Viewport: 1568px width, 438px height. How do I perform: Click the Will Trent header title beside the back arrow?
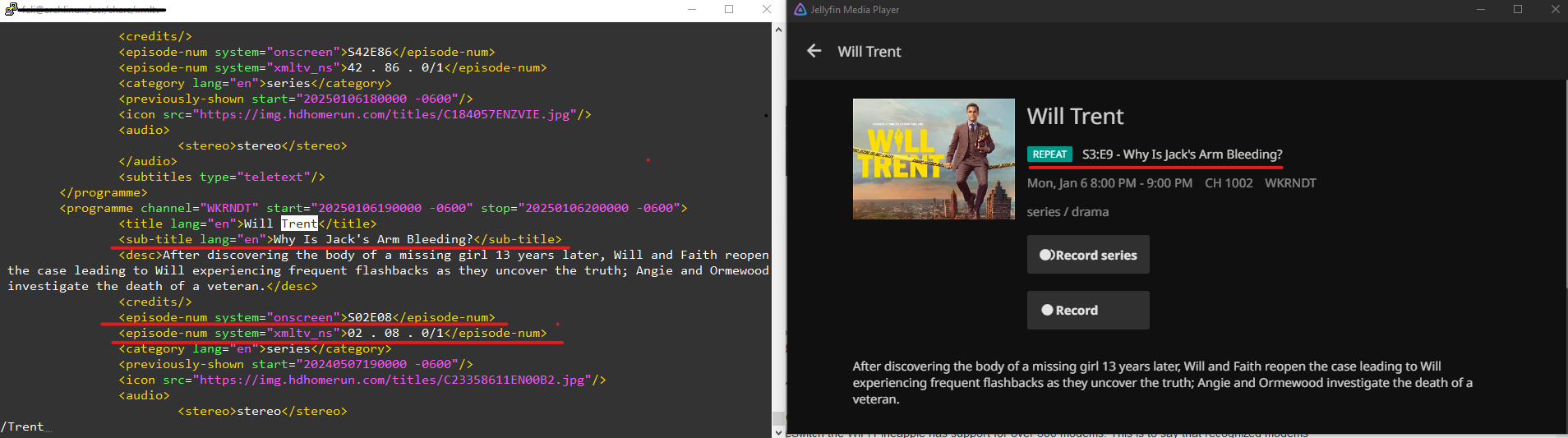(x=869, y=52)
